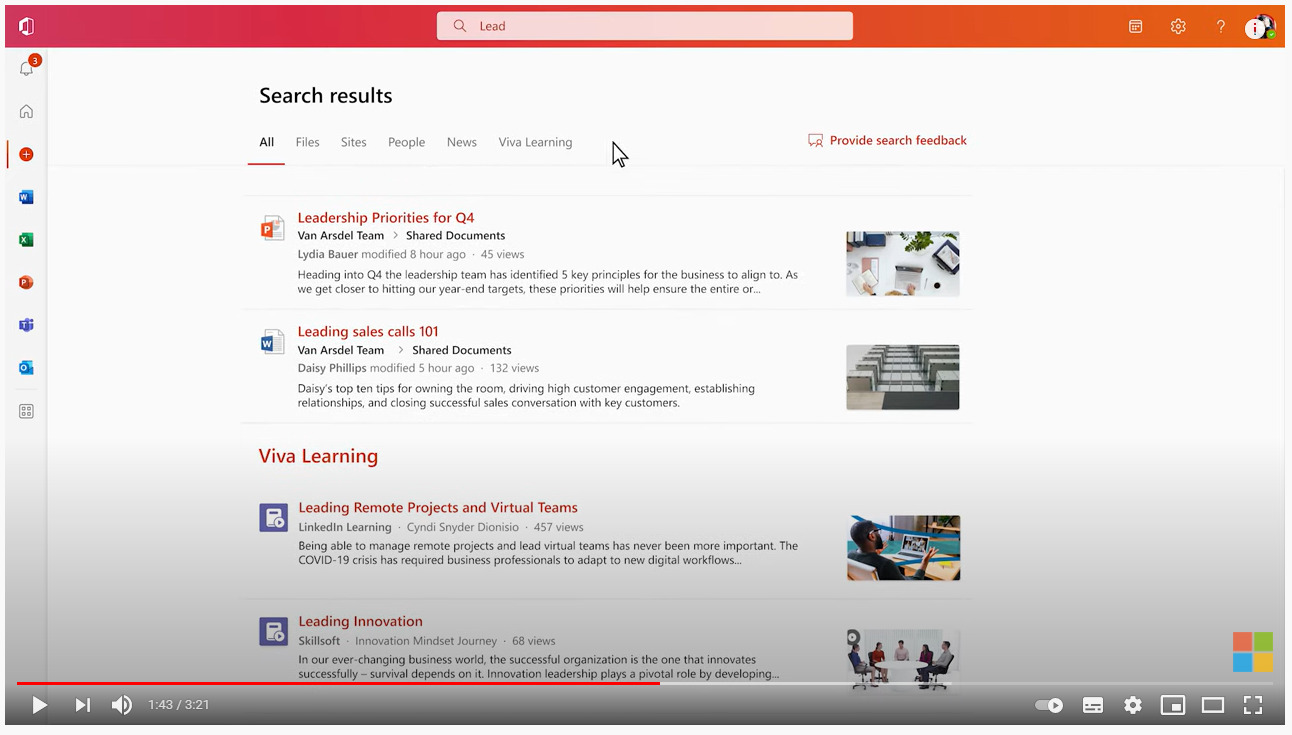The height and width of the screenshot is (735, 1292).
Task: Click the Viva icon beside Leading Innovation
Action: tap(273, 631)
